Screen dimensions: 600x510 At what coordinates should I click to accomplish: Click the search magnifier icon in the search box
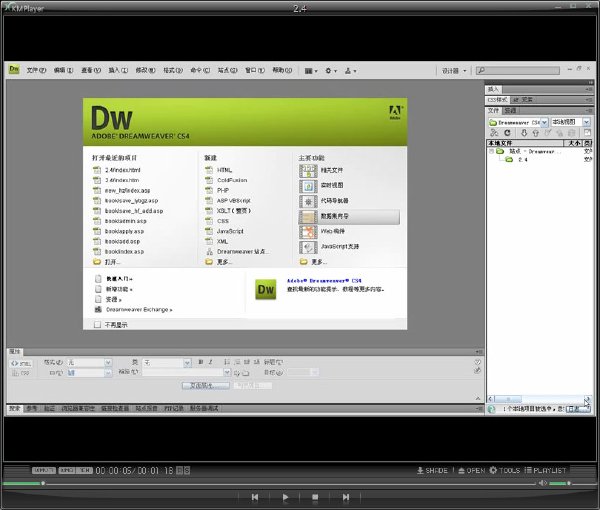tap(481, 70)
